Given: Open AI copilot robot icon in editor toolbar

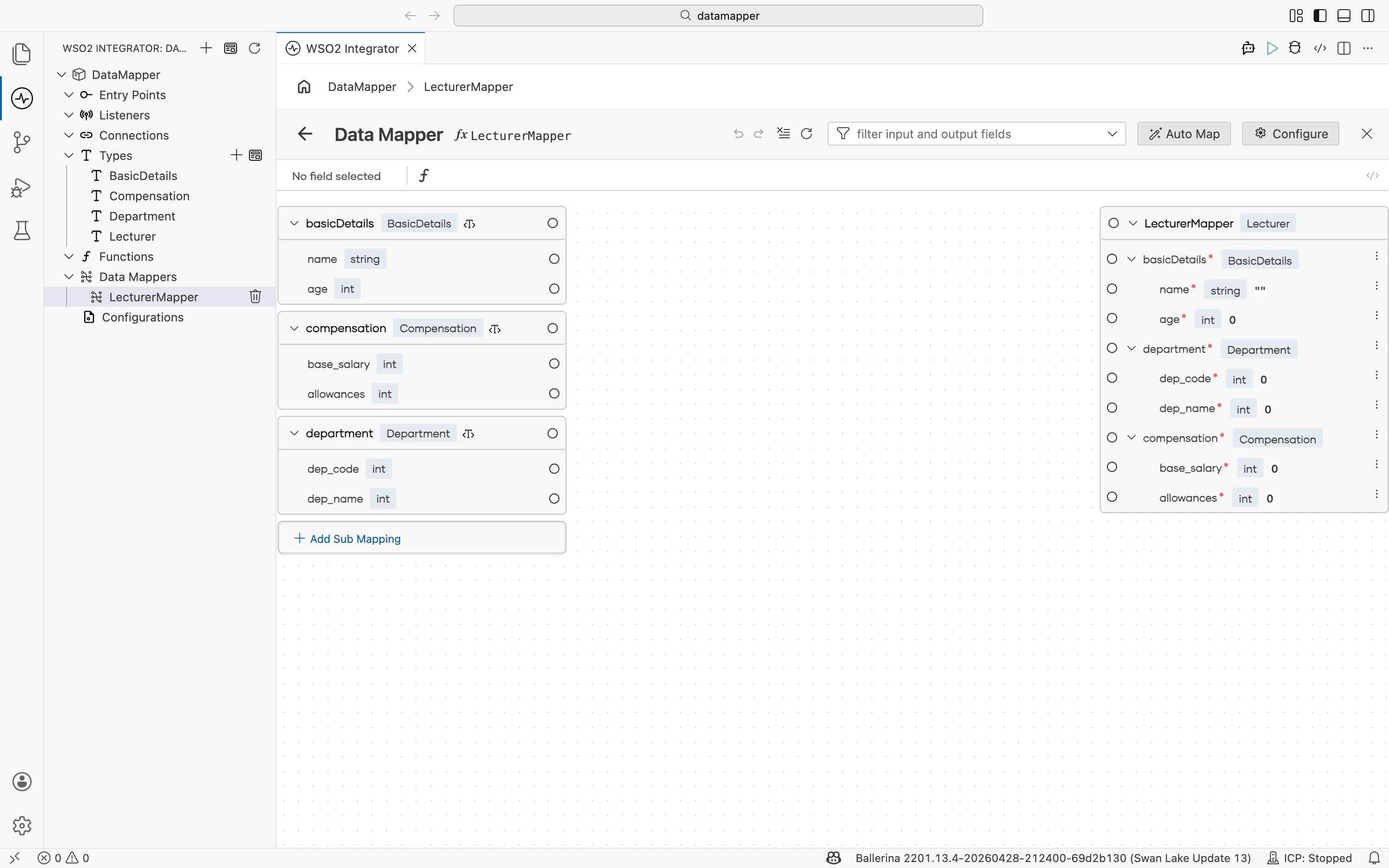Looking at the screenshot, I should [1248, 48].
